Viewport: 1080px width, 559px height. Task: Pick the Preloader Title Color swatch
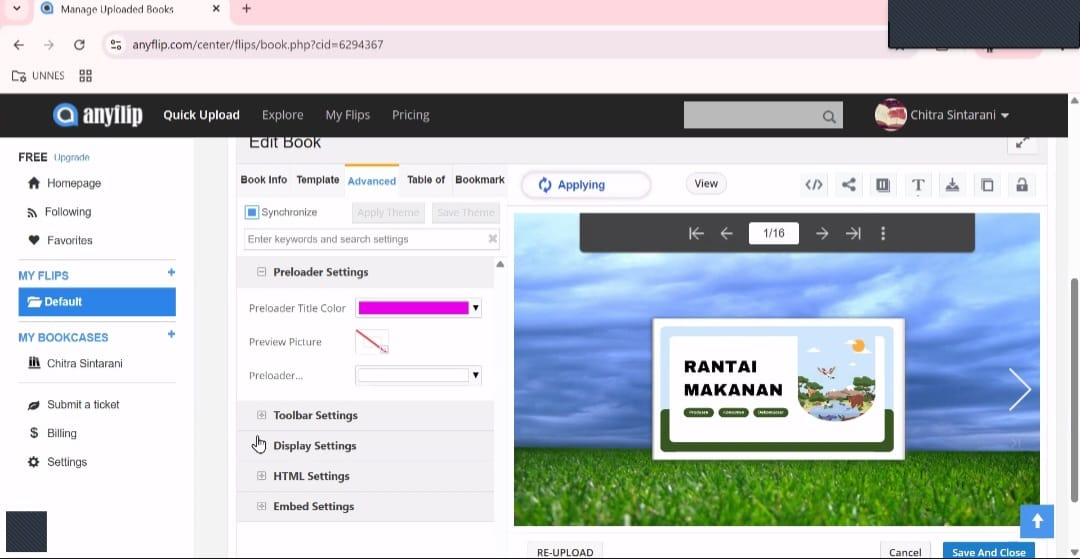point(413,308)
